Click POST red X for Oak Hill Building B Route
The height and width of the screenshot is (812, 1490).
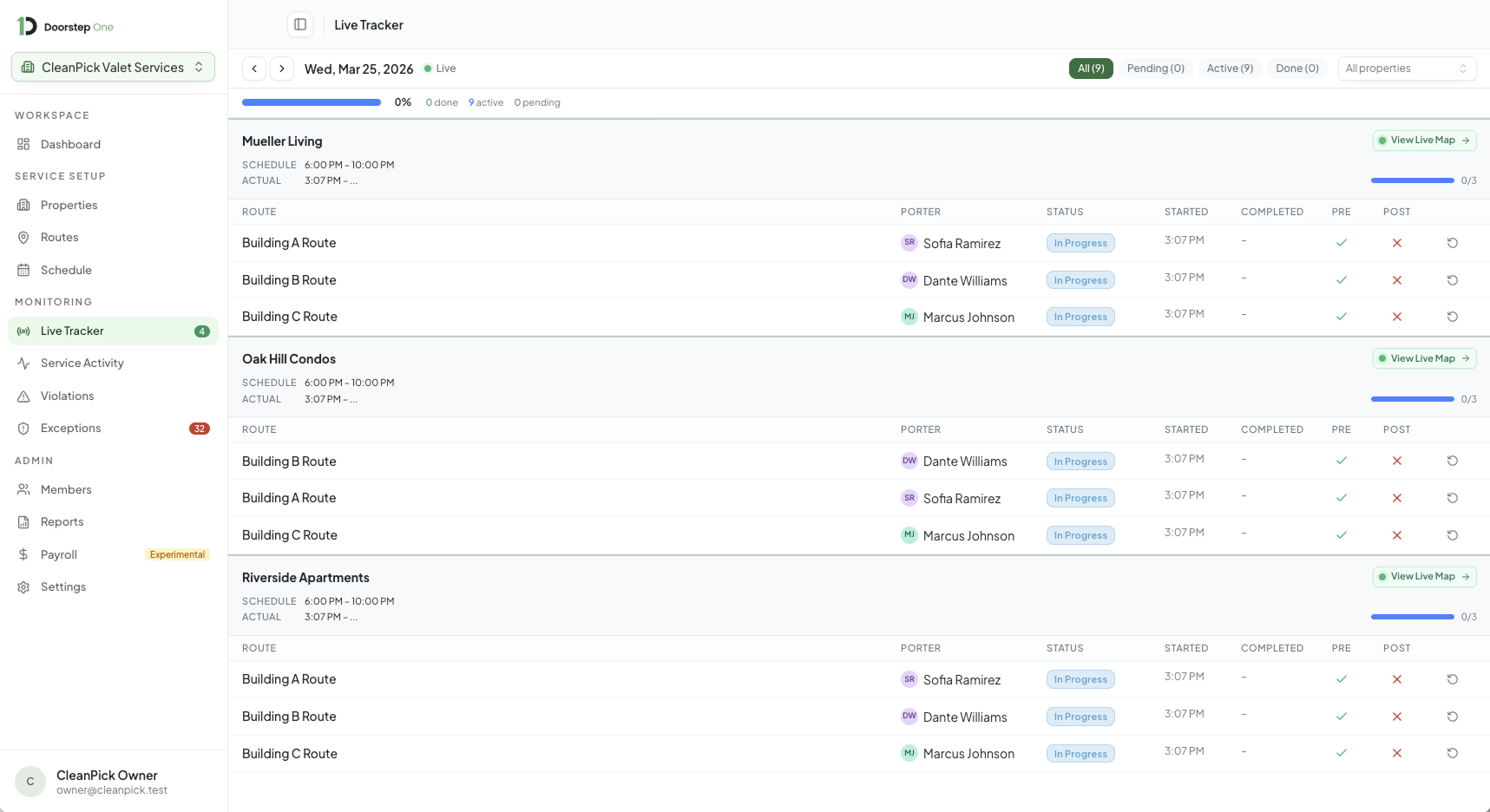point(1396,462)
